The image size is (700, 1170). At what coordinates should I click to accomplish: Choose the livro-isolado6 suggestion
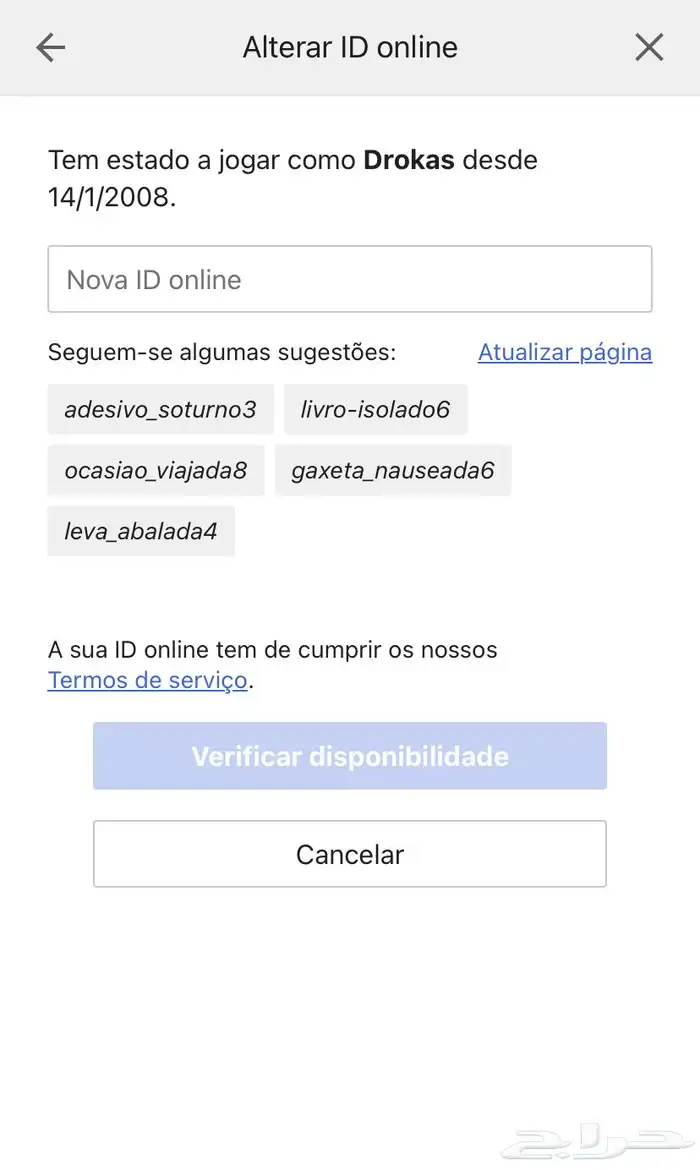[x=375, y=409]
